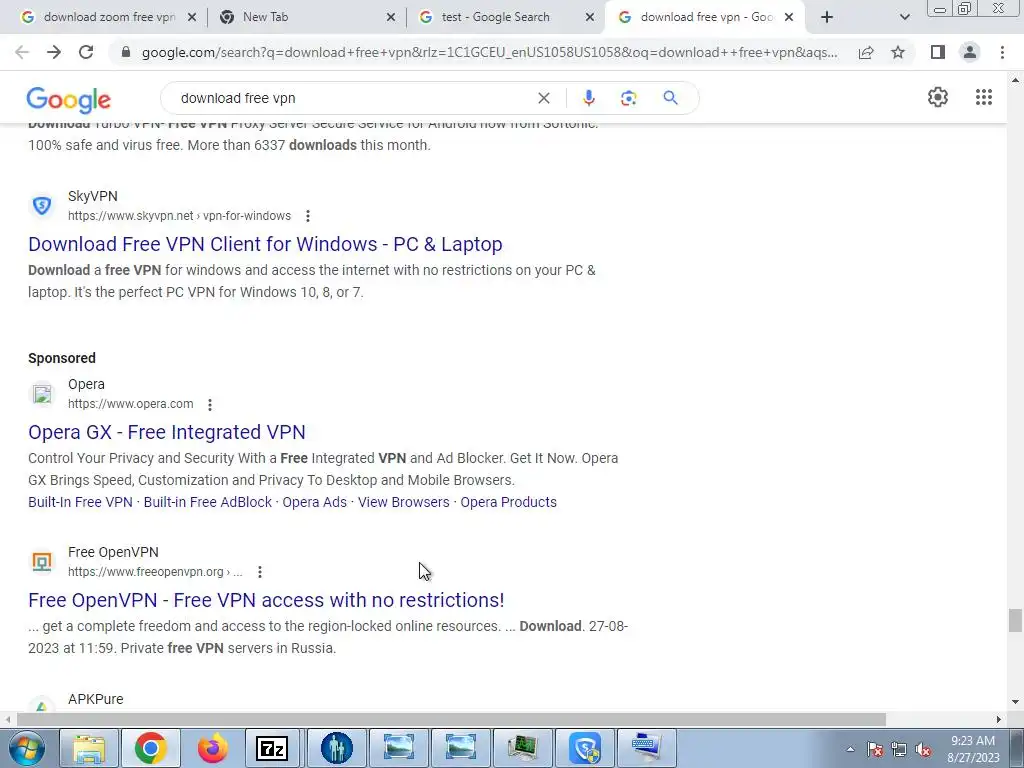Screen dimensions: 1024x768
Task: Click the horizontal scrollbar thumb
Action: 451,720
